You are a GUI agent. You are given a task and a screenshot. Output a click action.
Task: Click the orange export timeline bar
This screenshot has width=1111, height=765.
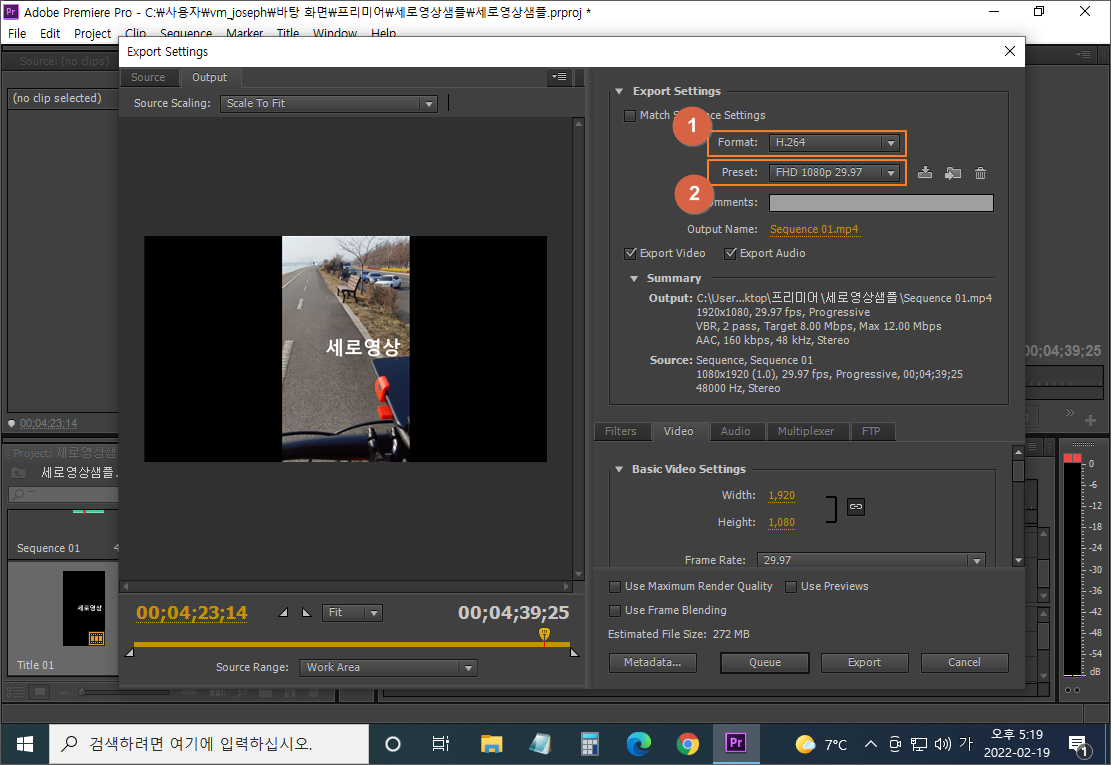point(351,645)
